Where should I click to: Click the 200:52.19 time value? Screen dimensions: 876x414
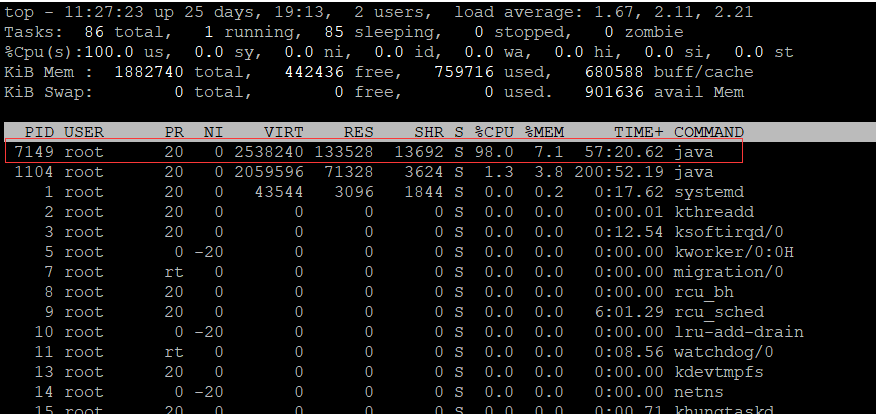[x=619, y=172]
